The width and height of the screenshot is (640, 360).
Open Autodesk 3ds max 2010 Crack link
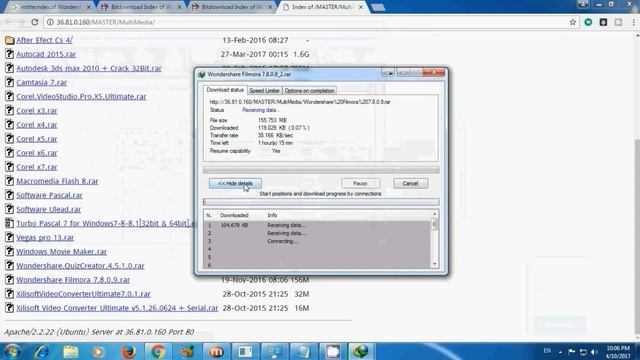[x=89, y=68]
